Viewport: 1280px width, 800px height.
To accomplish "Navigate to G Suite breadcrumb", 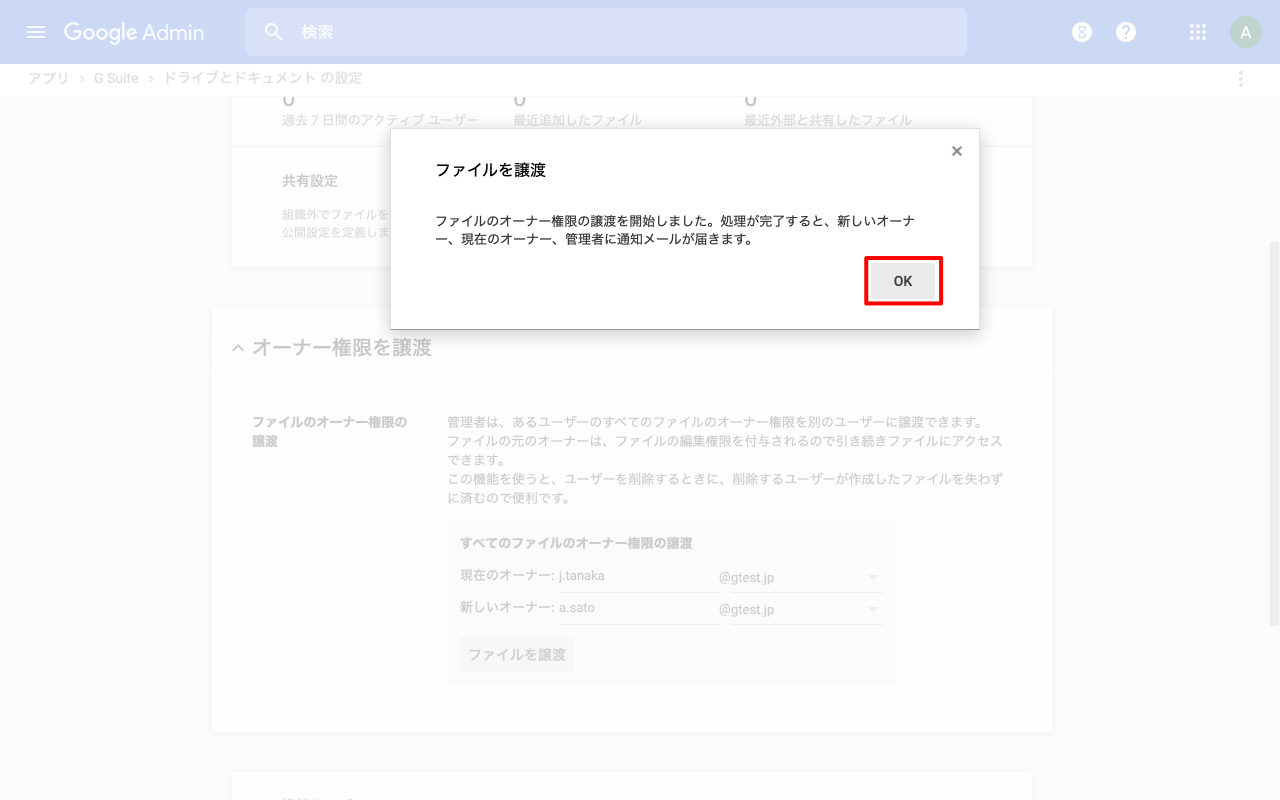I will tap(116, 78).
